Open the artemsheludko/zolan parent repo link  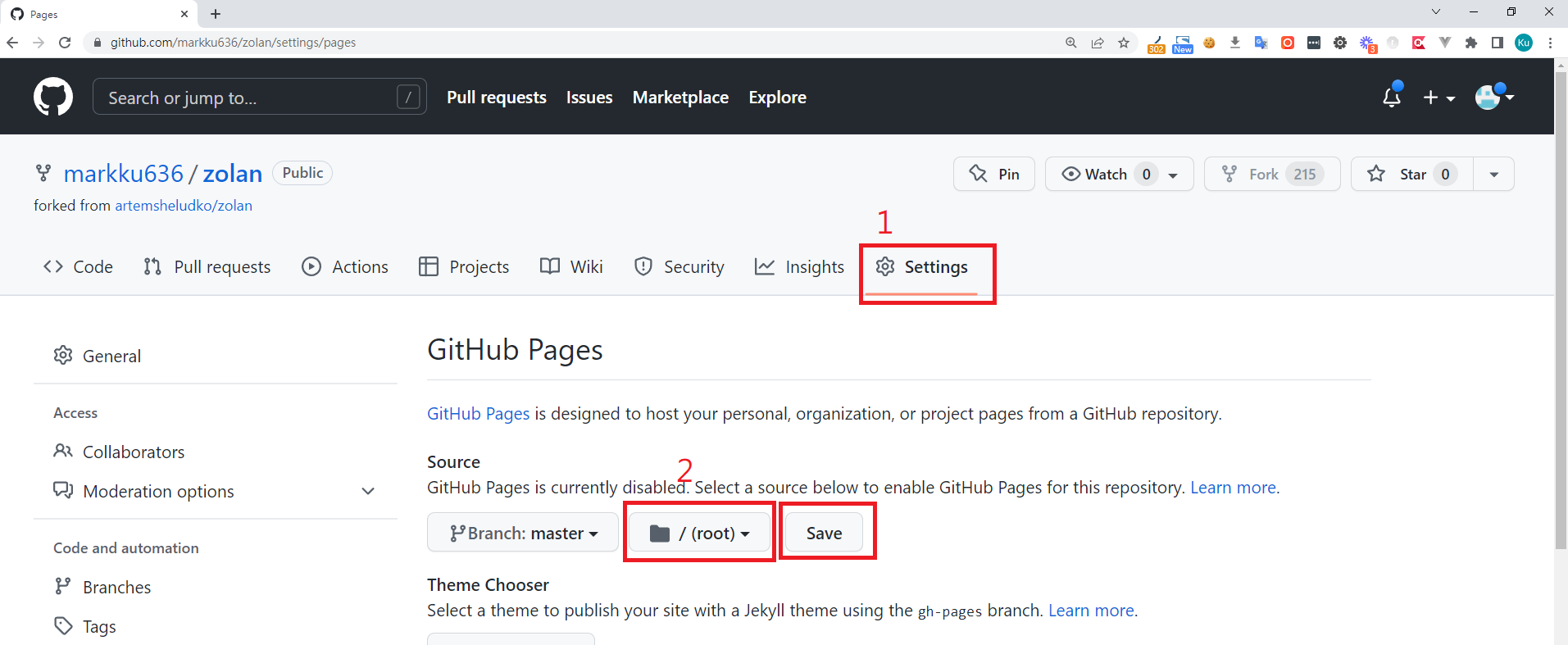184,206
